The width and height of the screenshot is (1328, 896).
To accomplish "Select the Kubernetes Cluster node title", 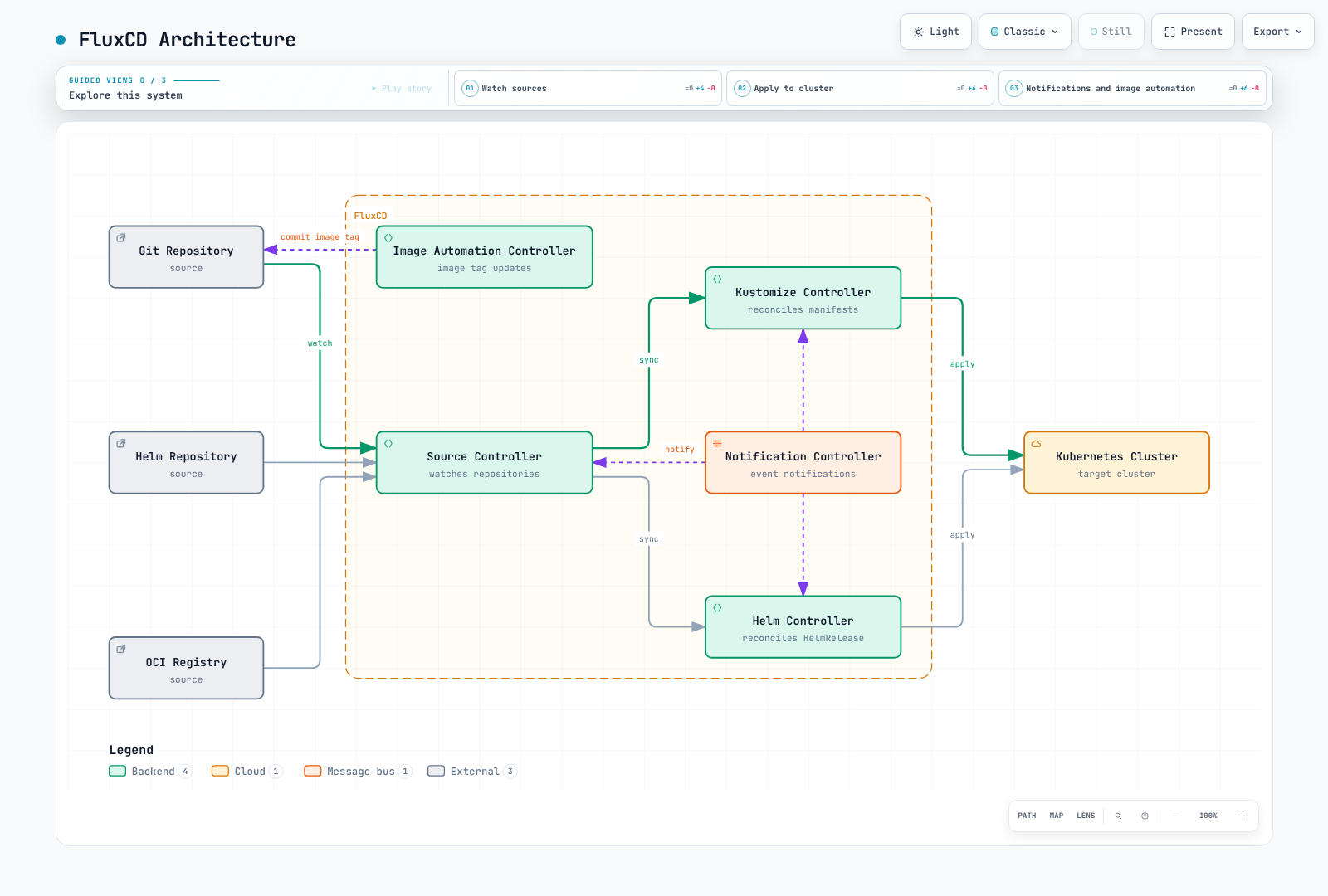I will pos(1116,456).
